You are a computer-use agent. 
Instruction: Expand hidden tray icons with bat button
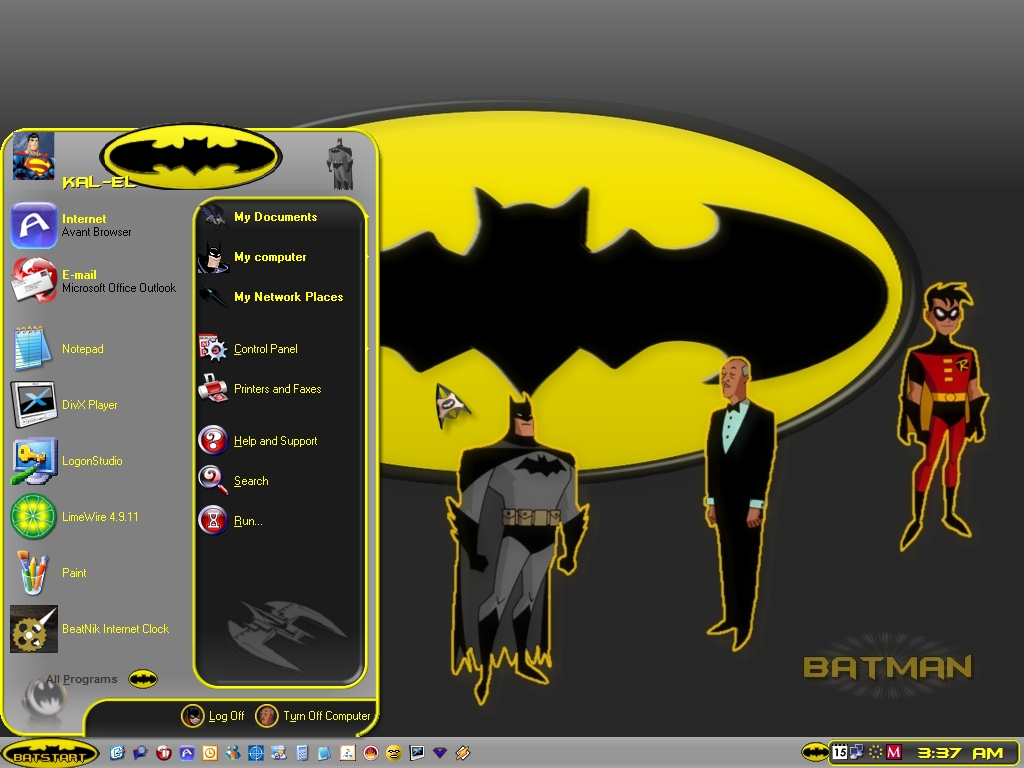click(x=814, y=752)
